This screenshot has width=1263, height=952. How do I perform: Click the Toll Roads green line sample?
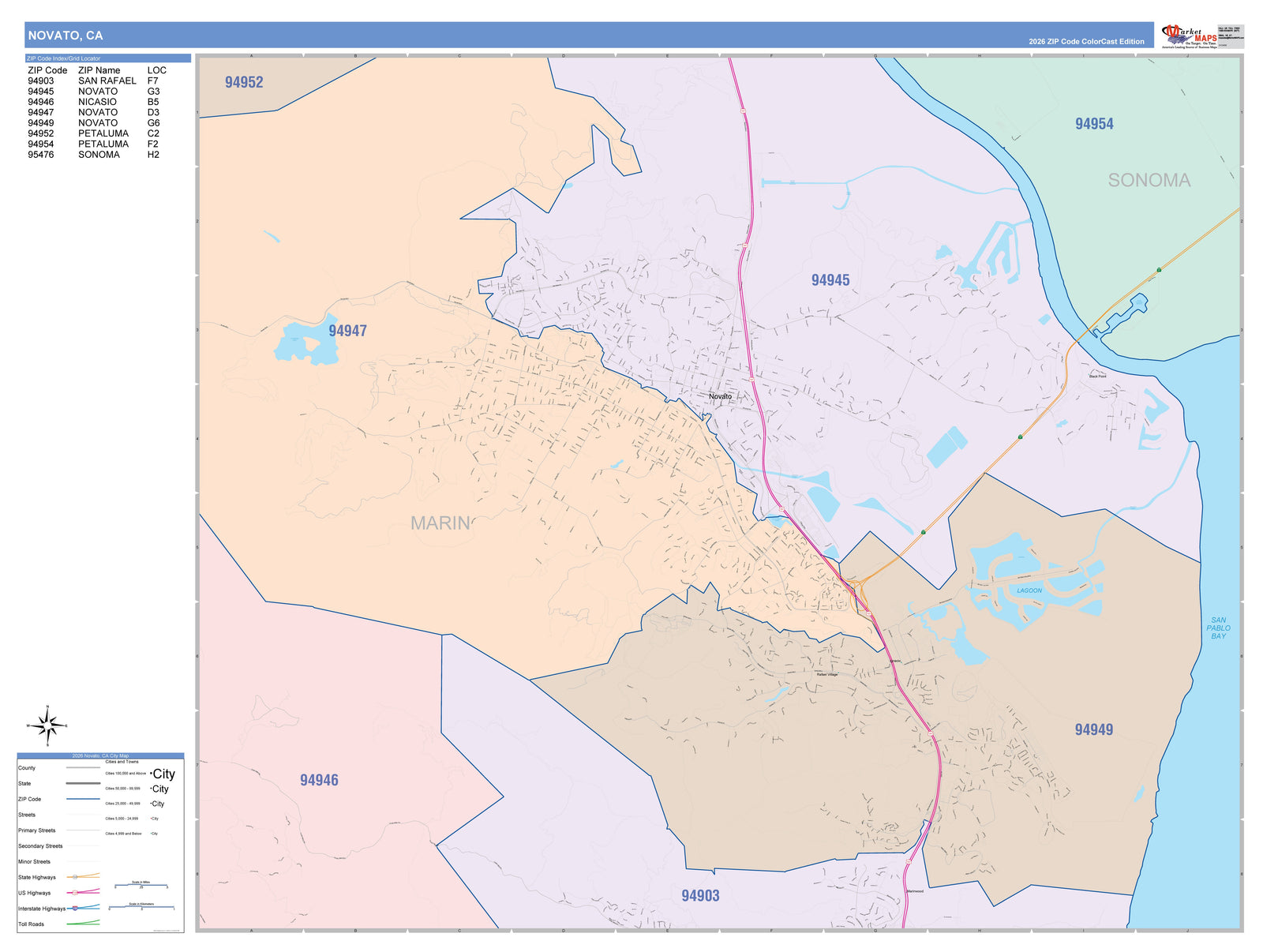coord(83,923)
